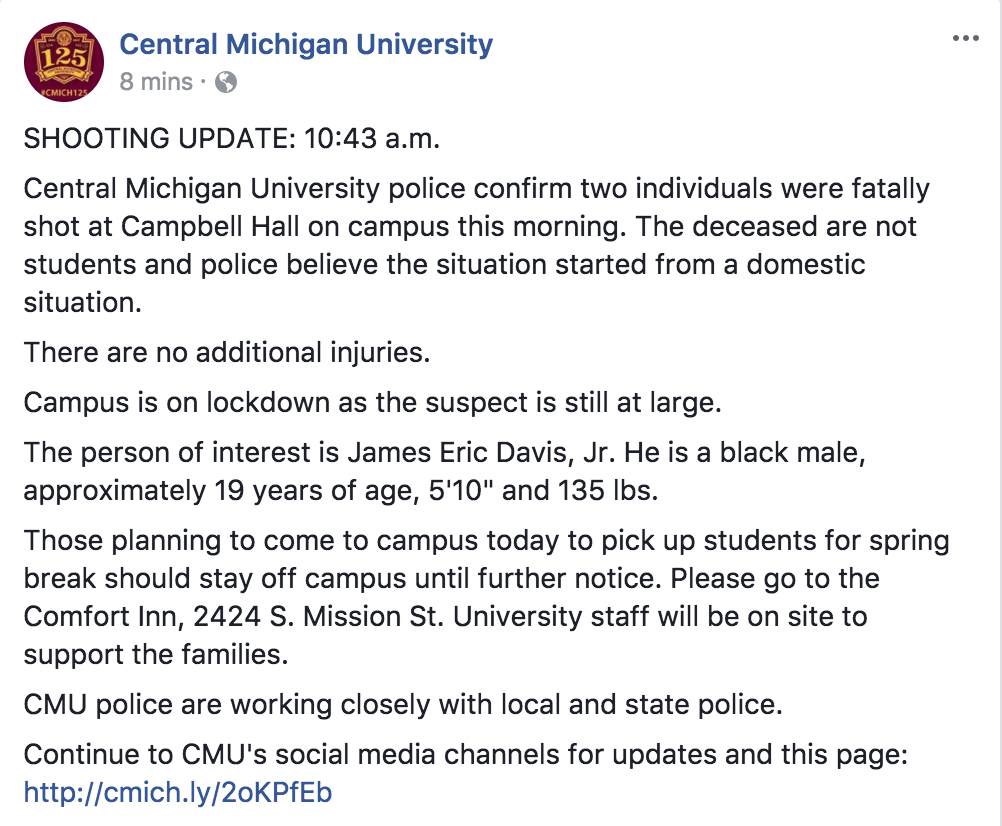Visit the Central Michigan University page name
Screen dimensions: 1002x826
pyautogui.click(x=306, y=44)
